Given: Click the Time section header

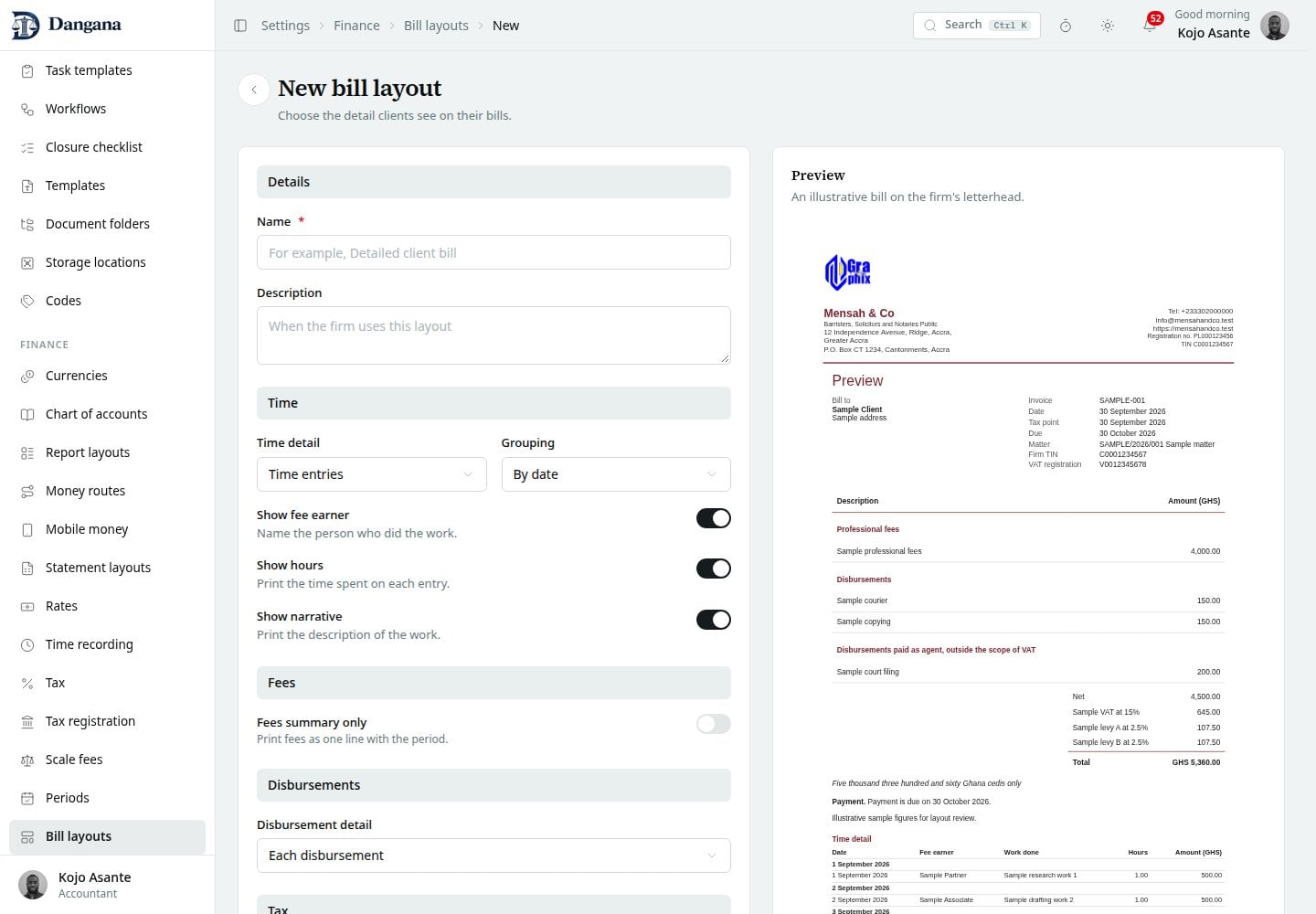Looking at the screenshot, I should [493, 403].
